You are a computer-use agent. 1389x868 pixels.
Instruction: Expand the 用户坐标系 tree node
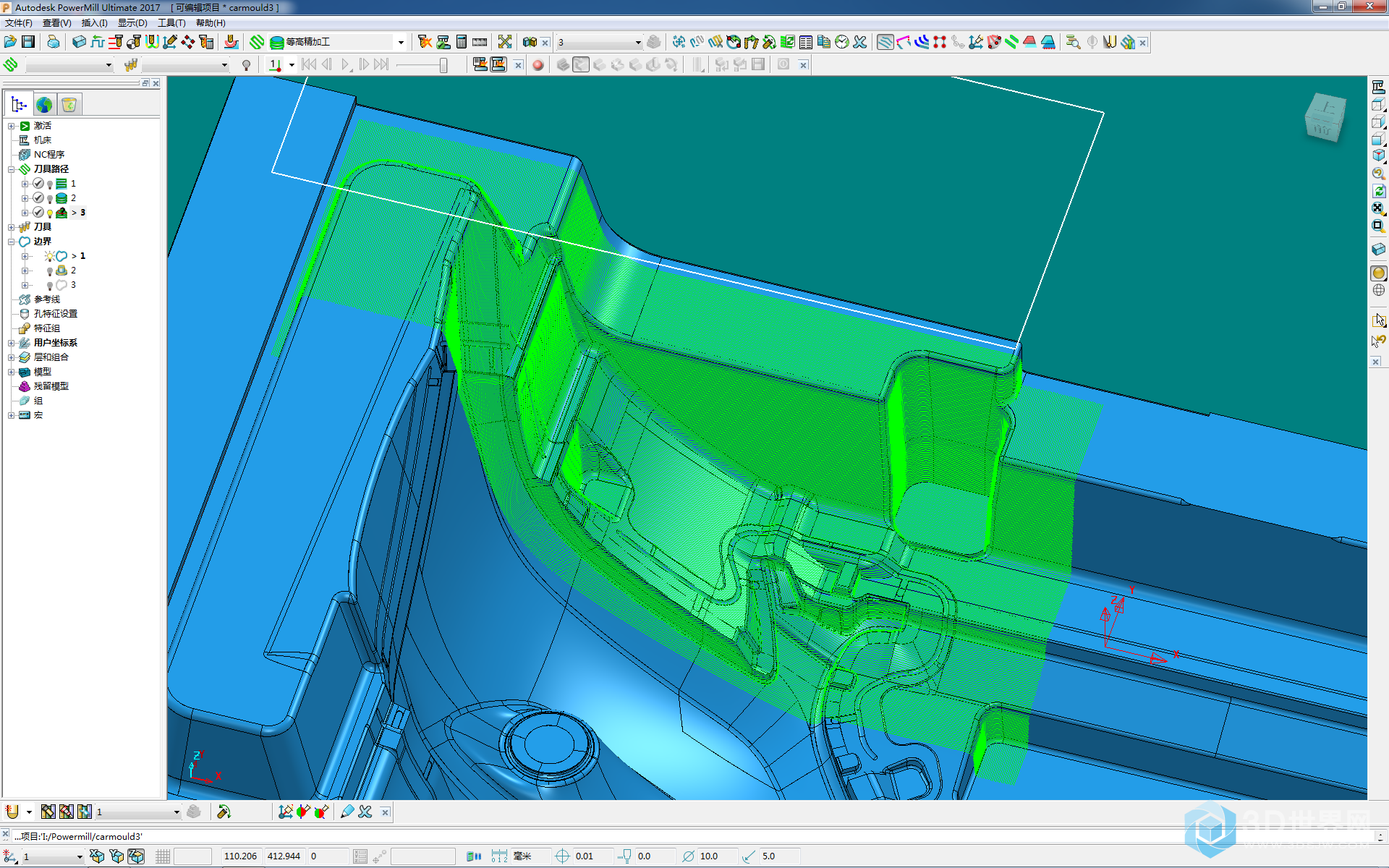coord(11,343)
